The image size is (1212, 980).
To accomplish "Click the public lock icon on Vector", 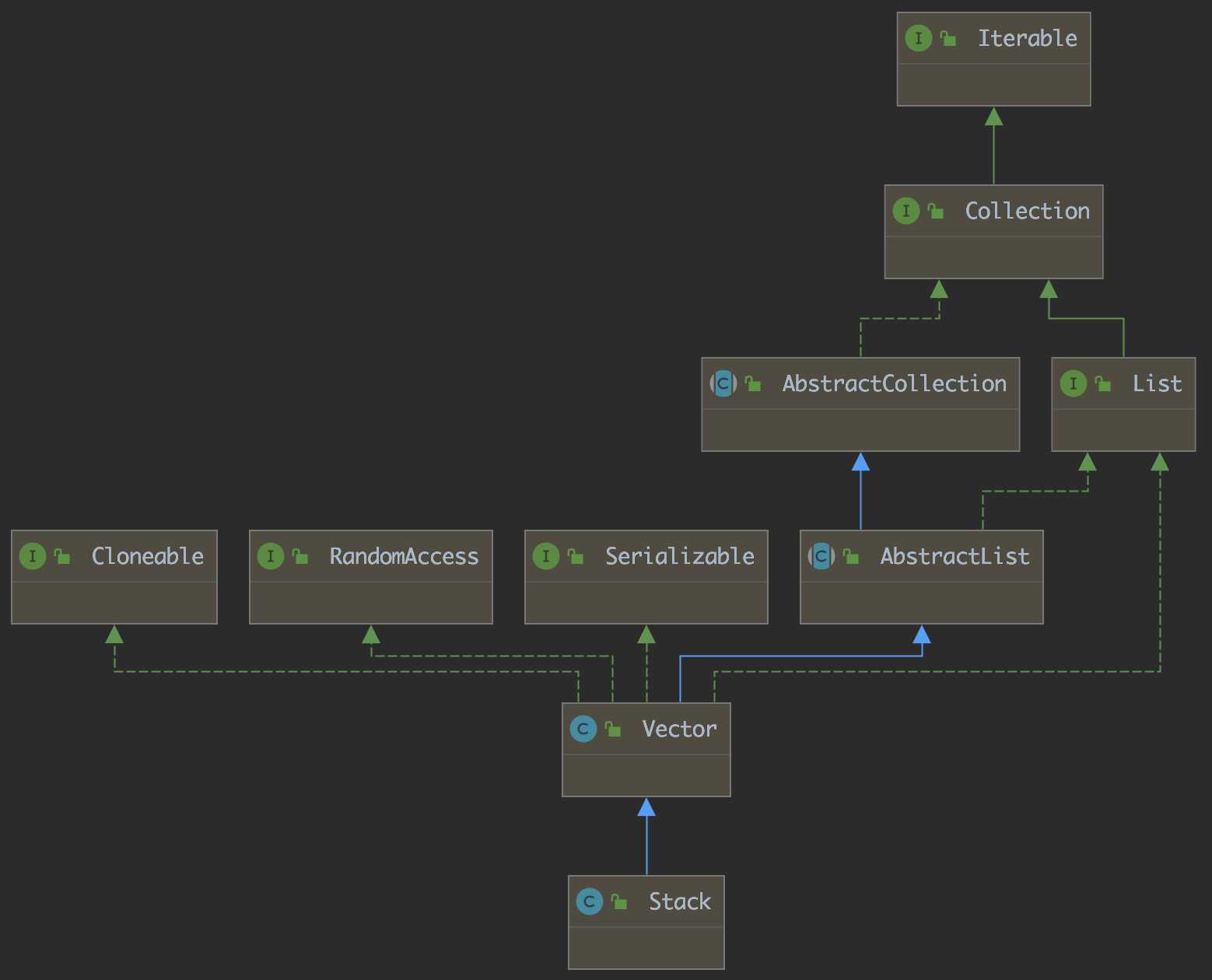I will coord(613,729).
